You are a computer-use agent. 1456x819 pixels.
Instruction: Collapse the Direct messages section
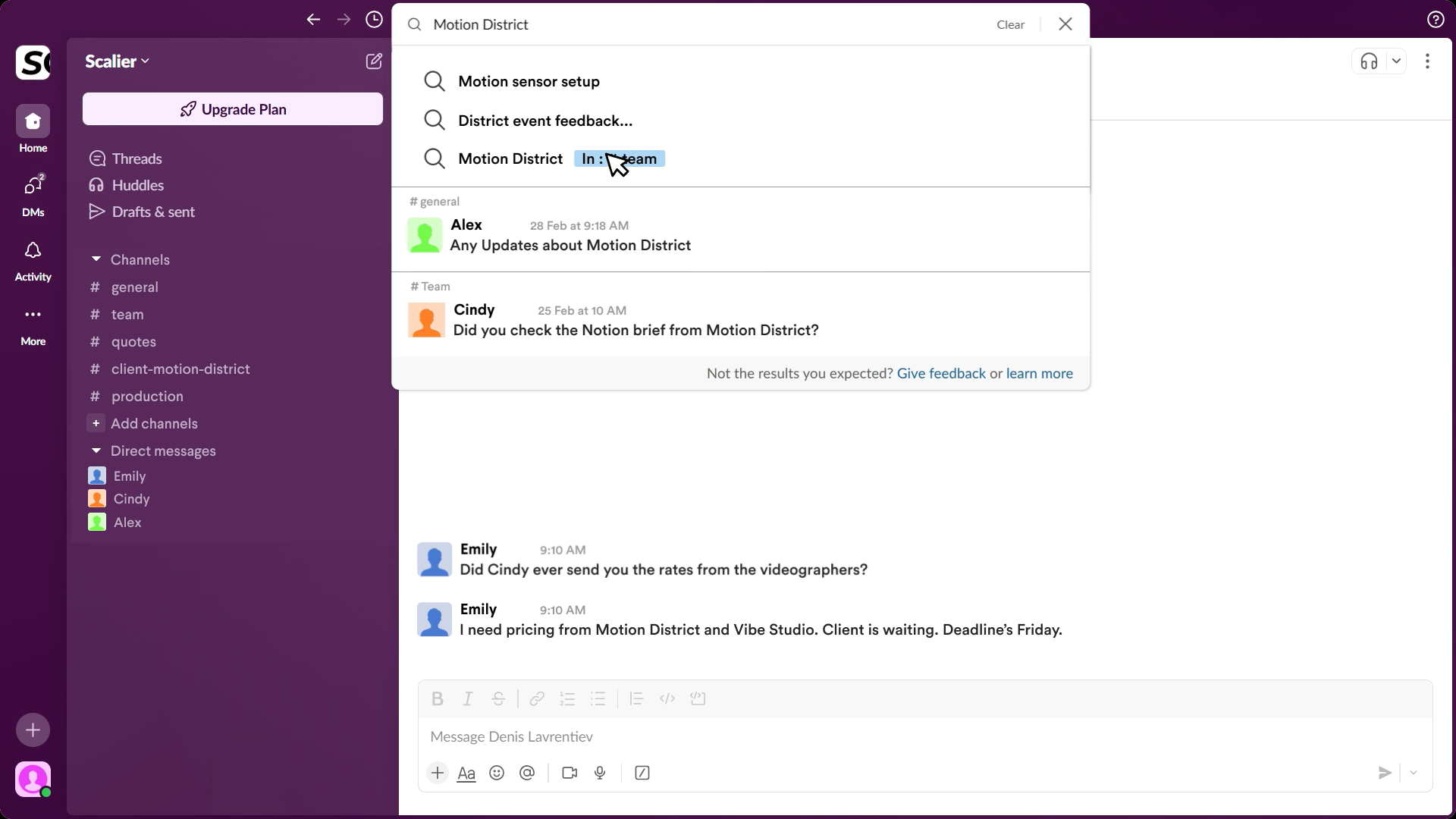[x=96, y=450]
